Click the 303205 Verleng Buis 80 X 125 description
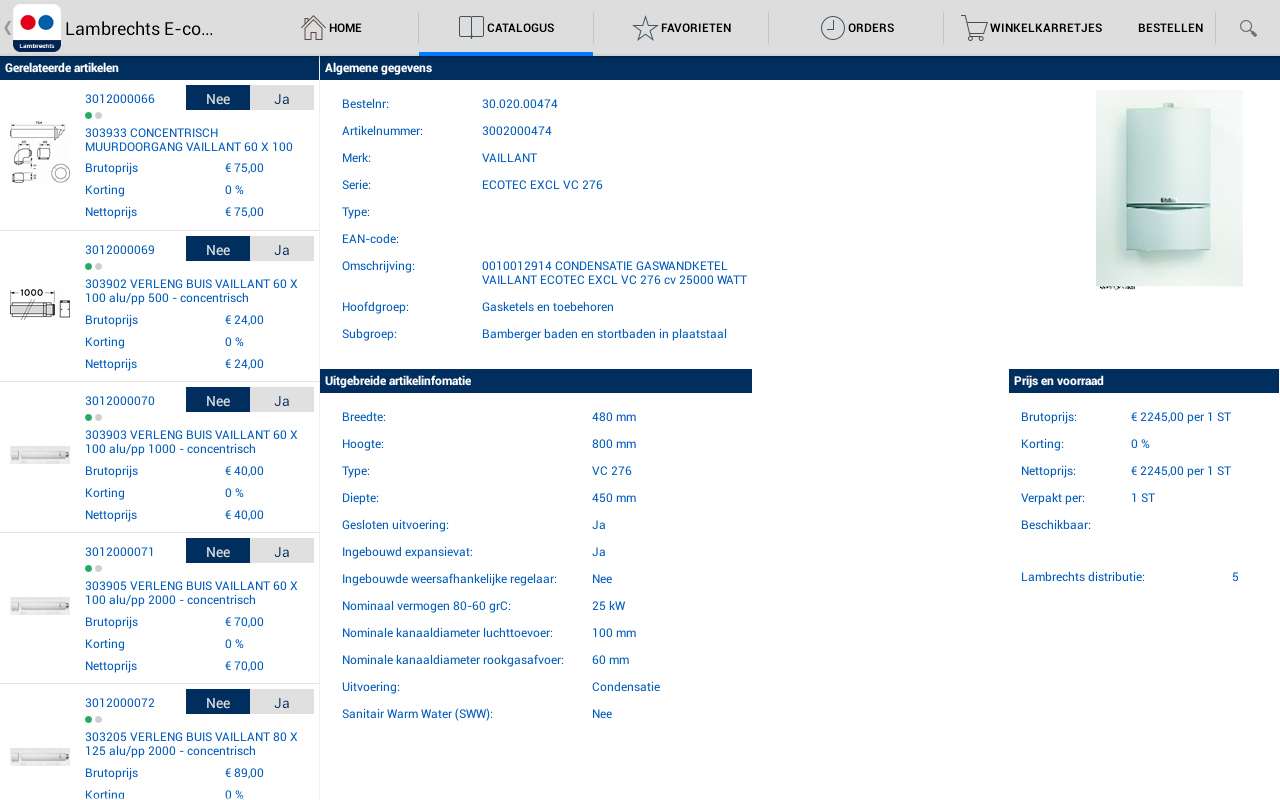The image size is (1280, 800). (191, 743)
